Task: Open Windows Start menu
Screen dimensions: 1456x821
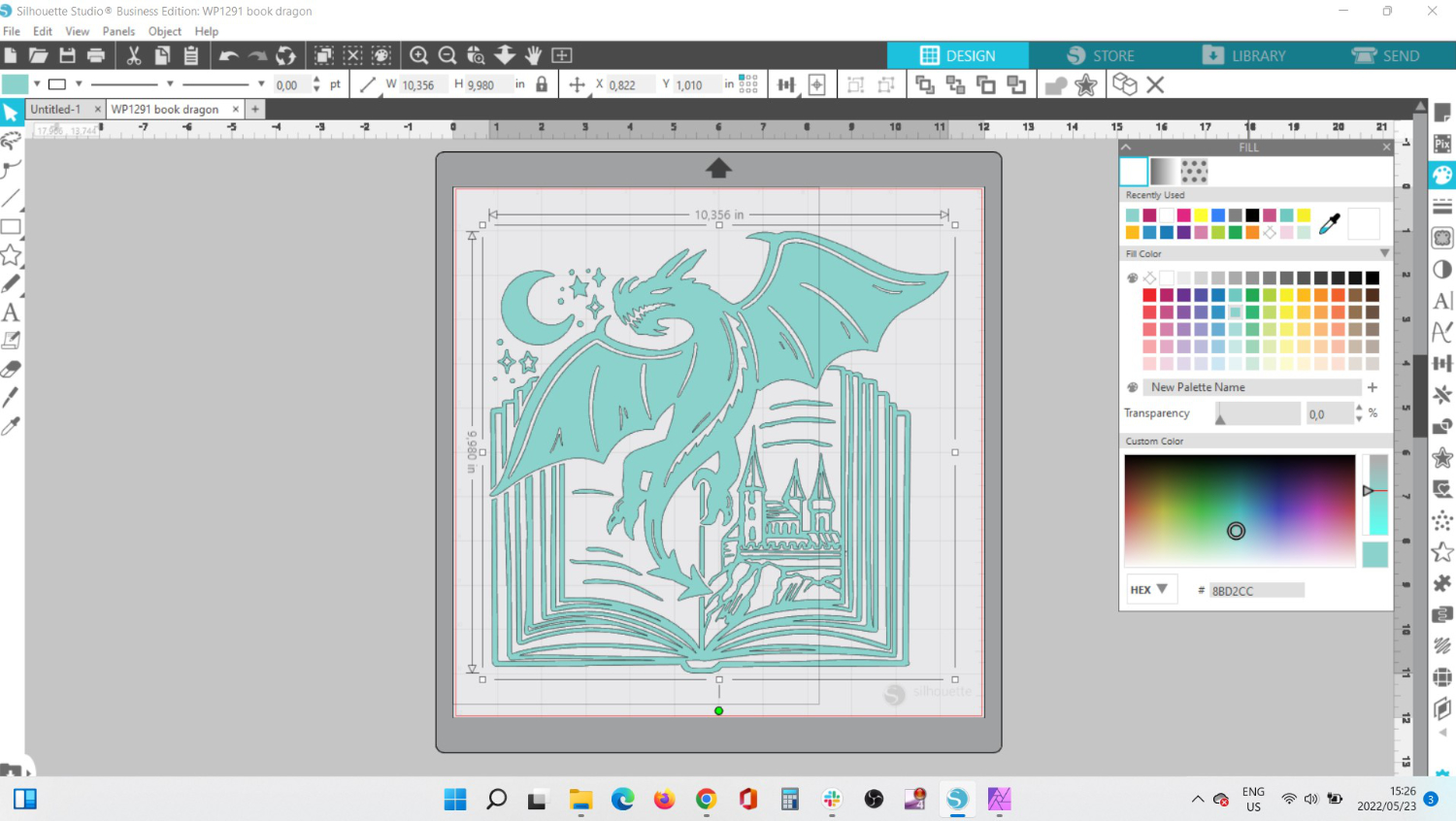Action: tap(455, 799)
